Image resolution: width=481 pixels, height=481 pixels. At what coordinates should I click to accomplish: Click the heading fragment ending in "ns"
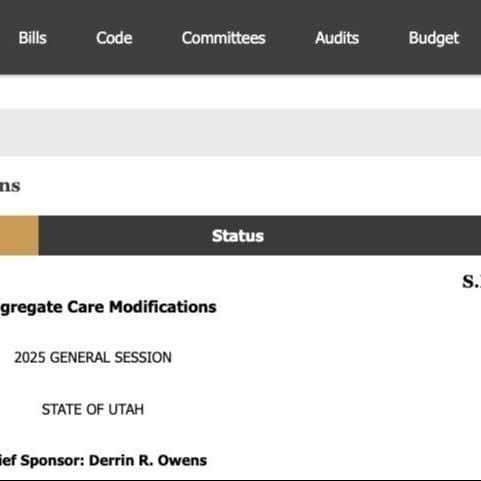point(10,186)
